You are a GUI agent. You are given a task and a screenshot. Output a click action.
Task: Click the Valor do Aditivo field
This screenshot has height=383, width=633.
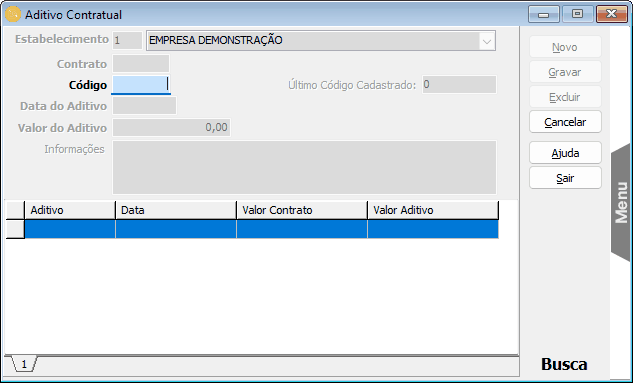172,128
